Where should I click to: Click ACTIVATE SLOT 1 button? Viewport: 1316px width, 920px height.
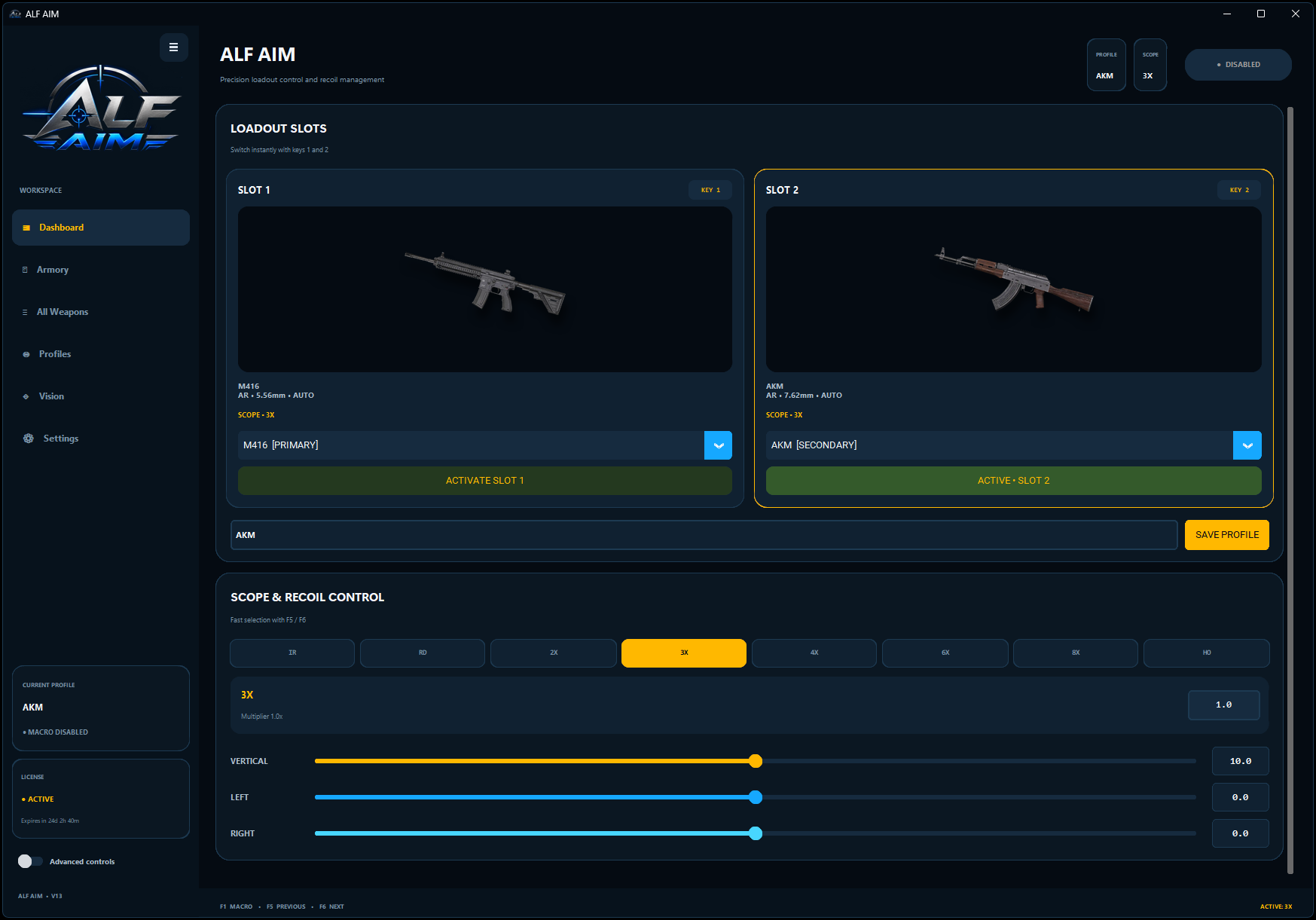tap(485, 481)
